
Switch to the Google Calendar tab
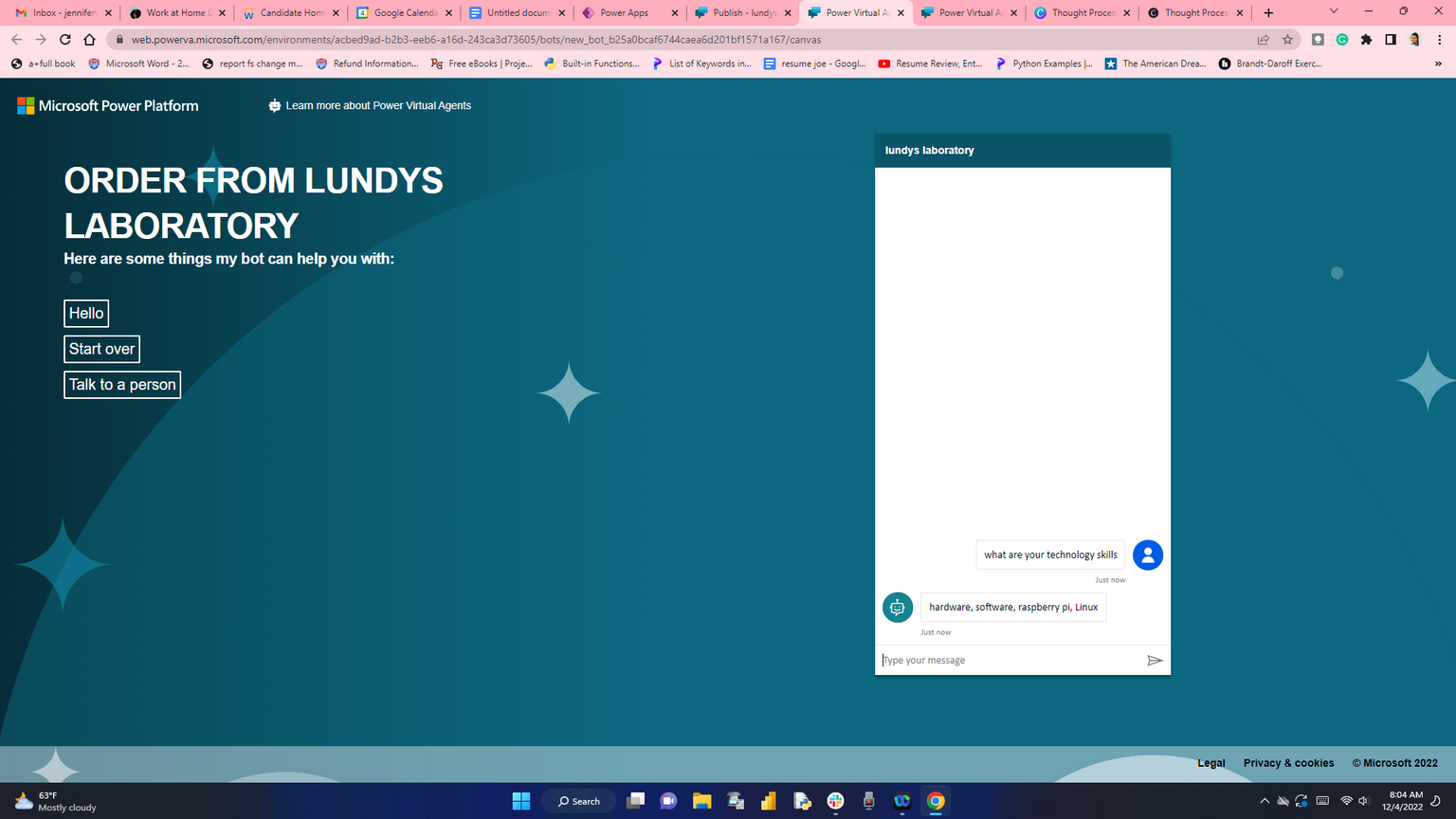[x=405, y=13]
